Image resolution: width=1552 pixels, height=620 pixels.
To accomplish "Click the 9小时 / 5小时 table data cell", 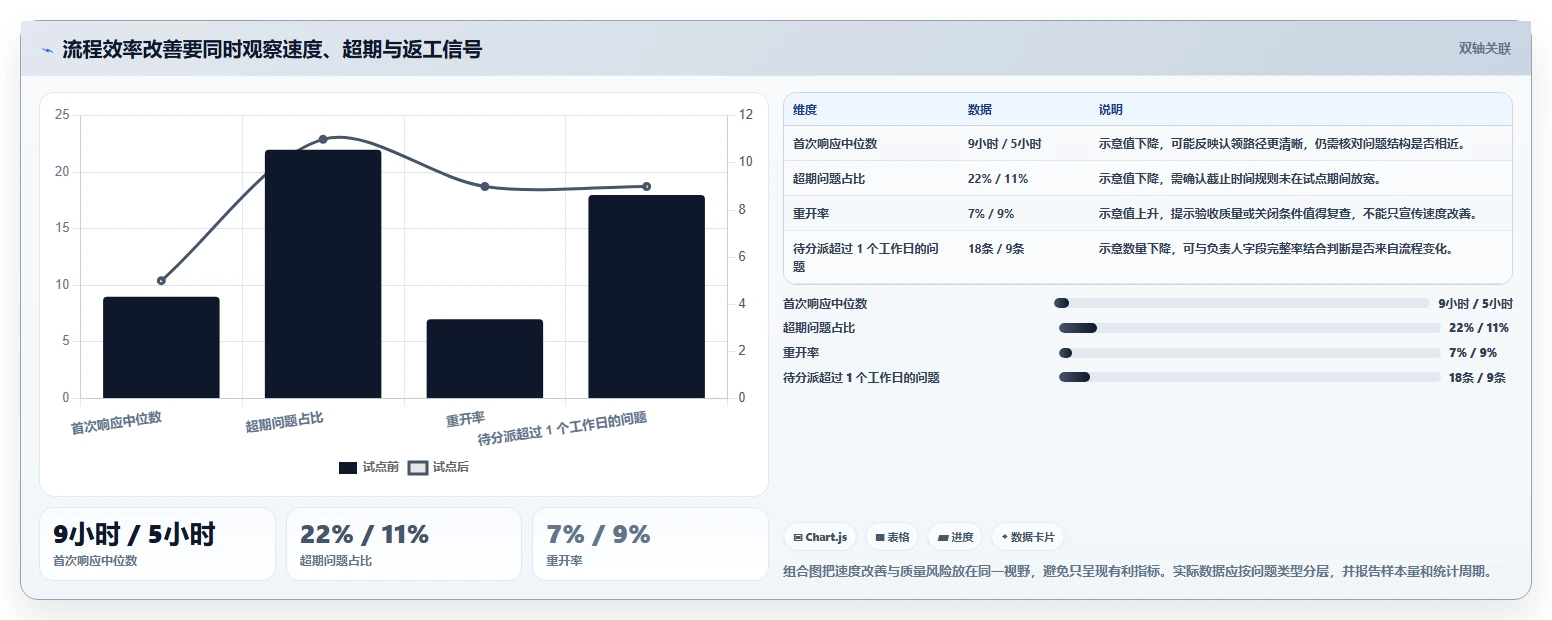I will [1005, 144].
